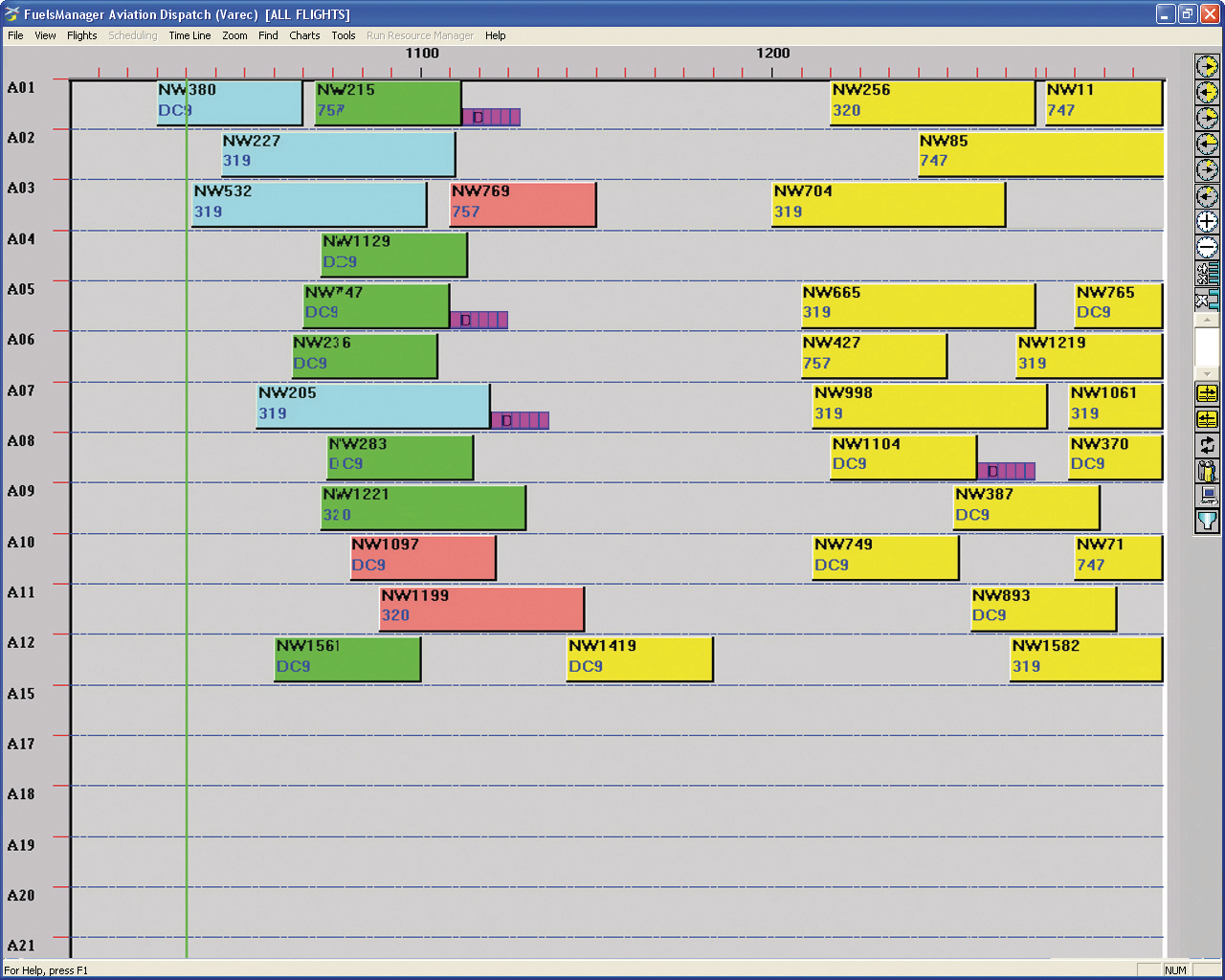Image resolution: width=1225 pixels, height=980 pixels.
Task: Click the zoom-out minus clock icon
Action: pos(1207,248)
